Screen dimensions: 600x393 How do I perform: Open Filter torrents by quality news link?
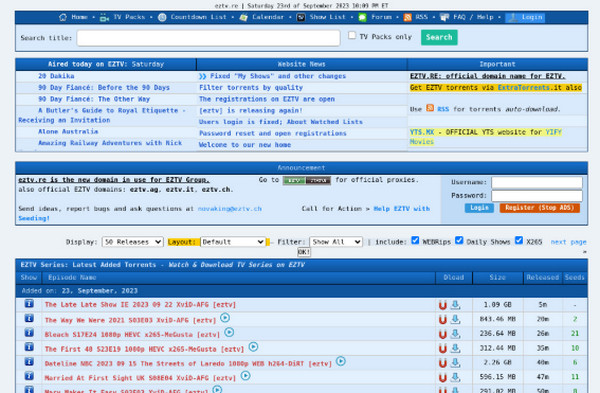point(251,88)
